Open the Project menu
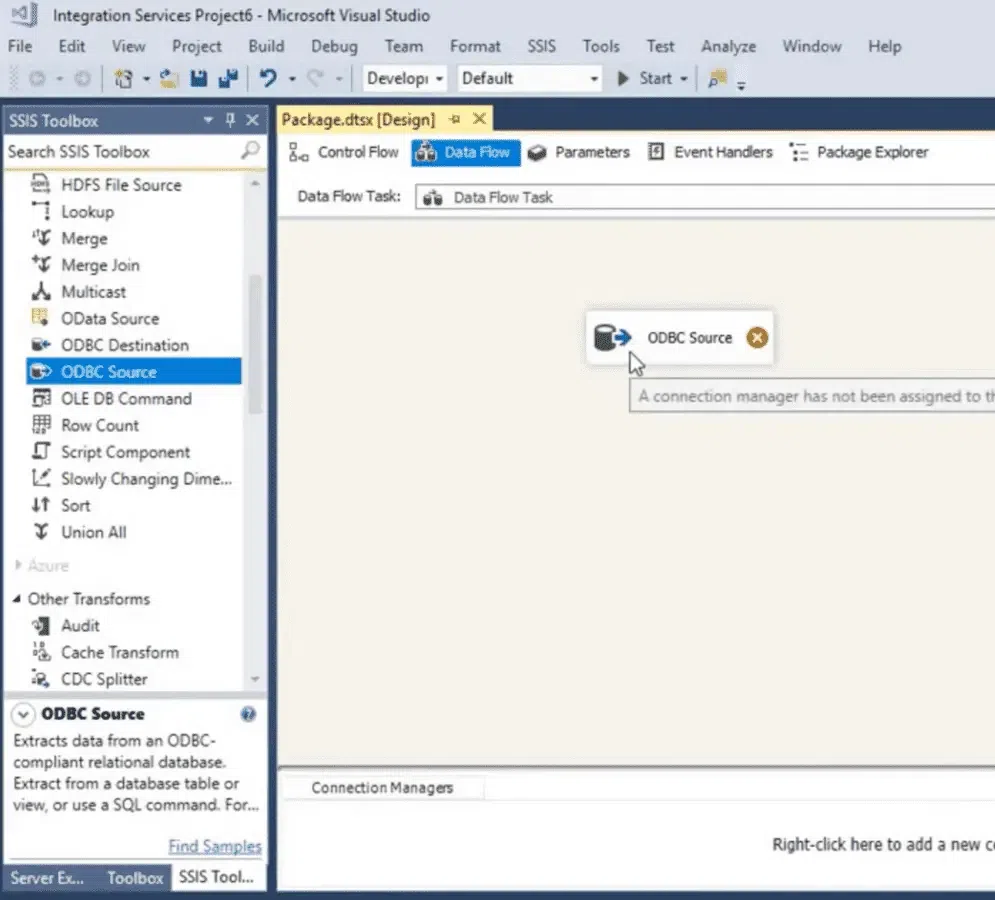Screen dimensions: 995x900 (197, 46)
